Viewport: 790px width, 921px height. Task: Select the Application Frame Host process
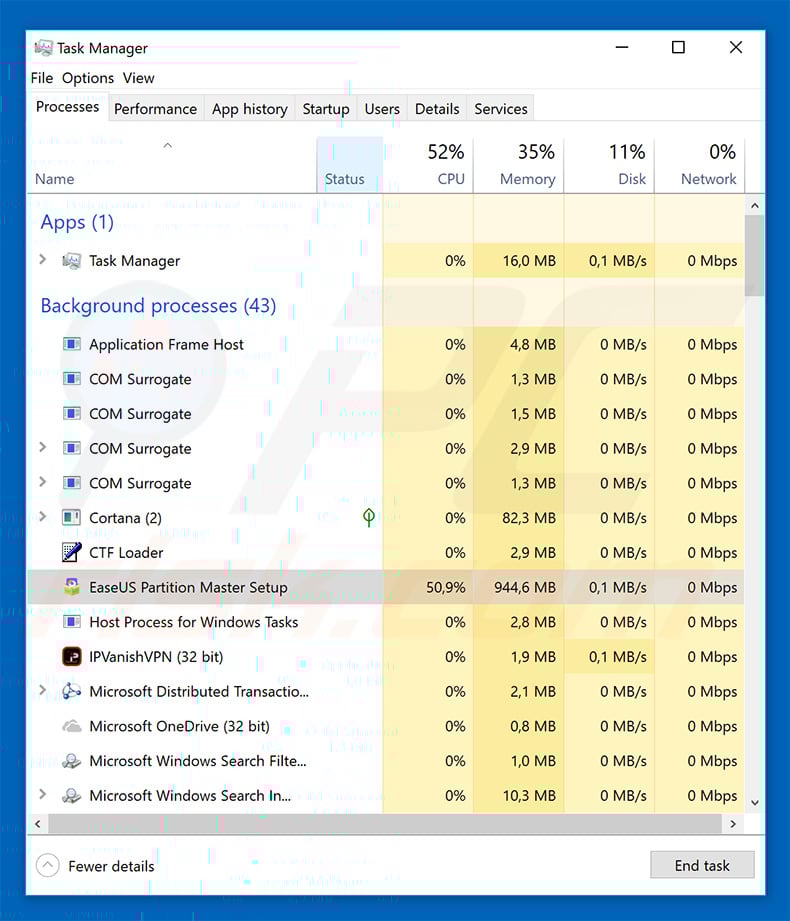click(x=386, y=344)
